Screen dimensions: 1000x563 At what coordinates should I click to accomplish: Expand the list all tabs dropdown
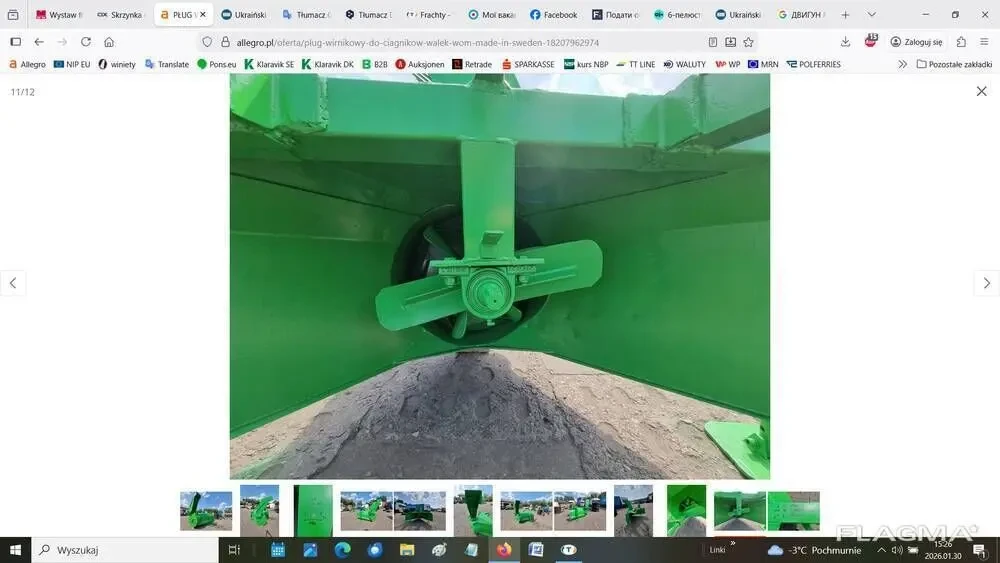[871, 15]
